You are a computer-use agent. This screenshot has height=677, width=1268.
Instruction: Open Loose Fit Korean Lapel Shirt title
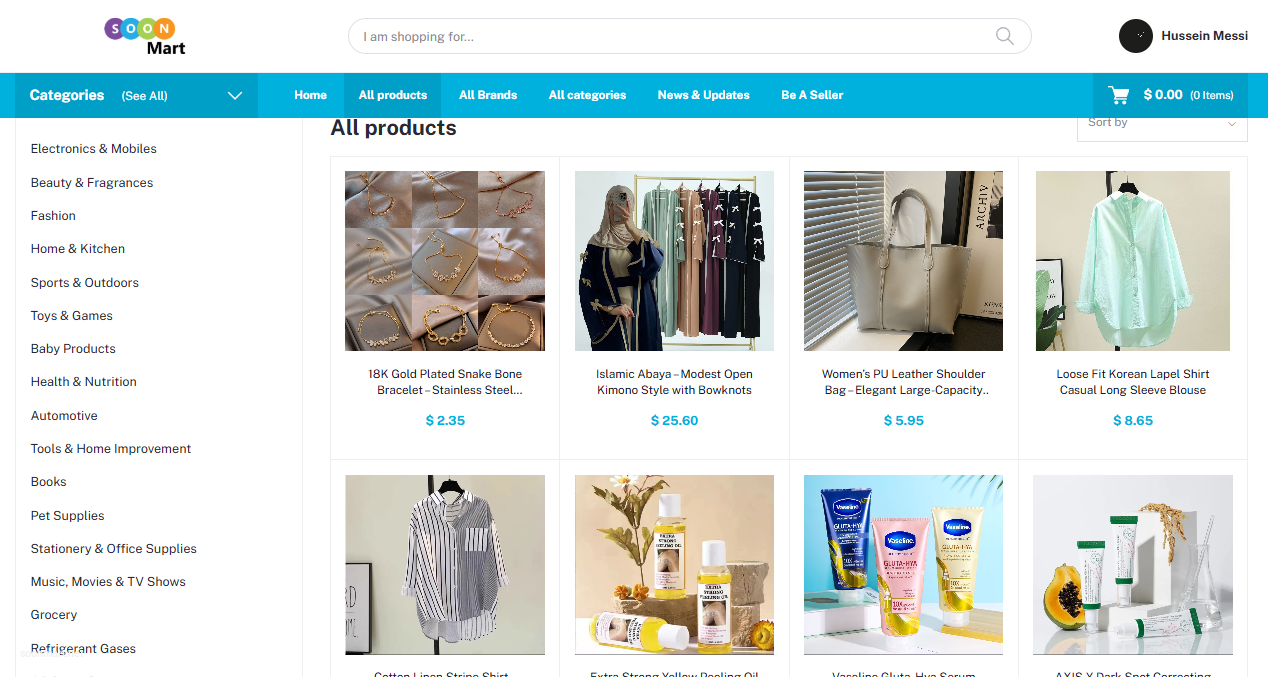1133,382
